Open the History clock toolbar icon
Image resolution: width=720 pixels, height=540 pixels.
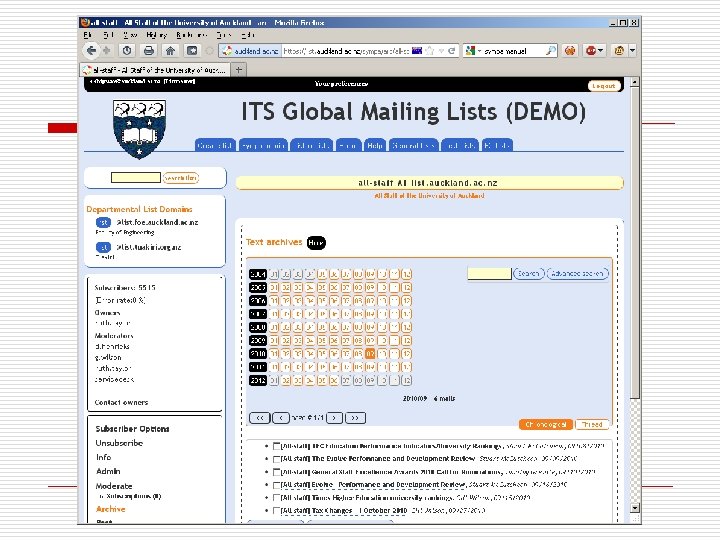(127, 51)
